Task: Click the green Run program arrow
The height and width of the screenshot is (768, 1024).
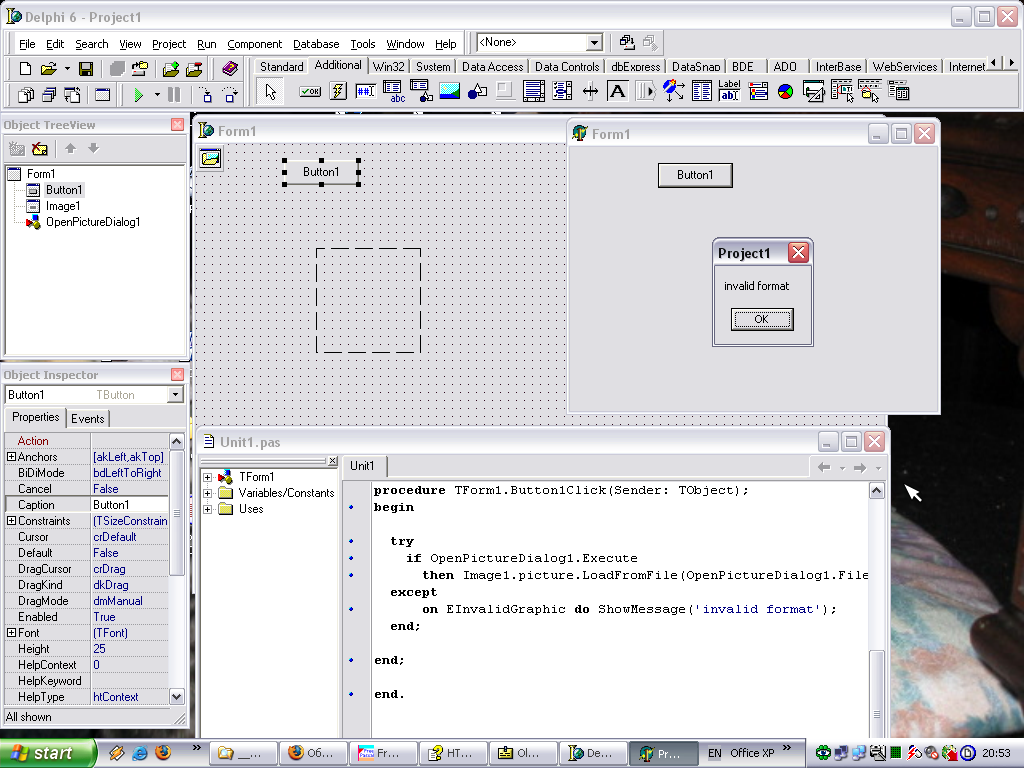Action: [x=139, y=95]
